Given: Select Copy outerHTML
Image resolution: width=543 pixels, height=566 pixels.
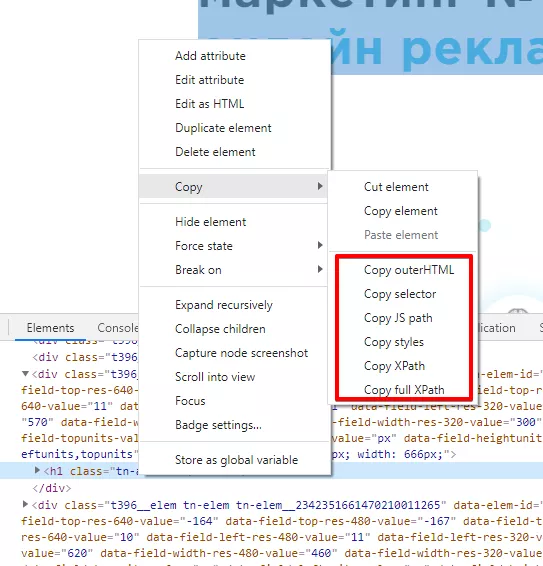Looking at the screenshot, I should pos(403,270).
